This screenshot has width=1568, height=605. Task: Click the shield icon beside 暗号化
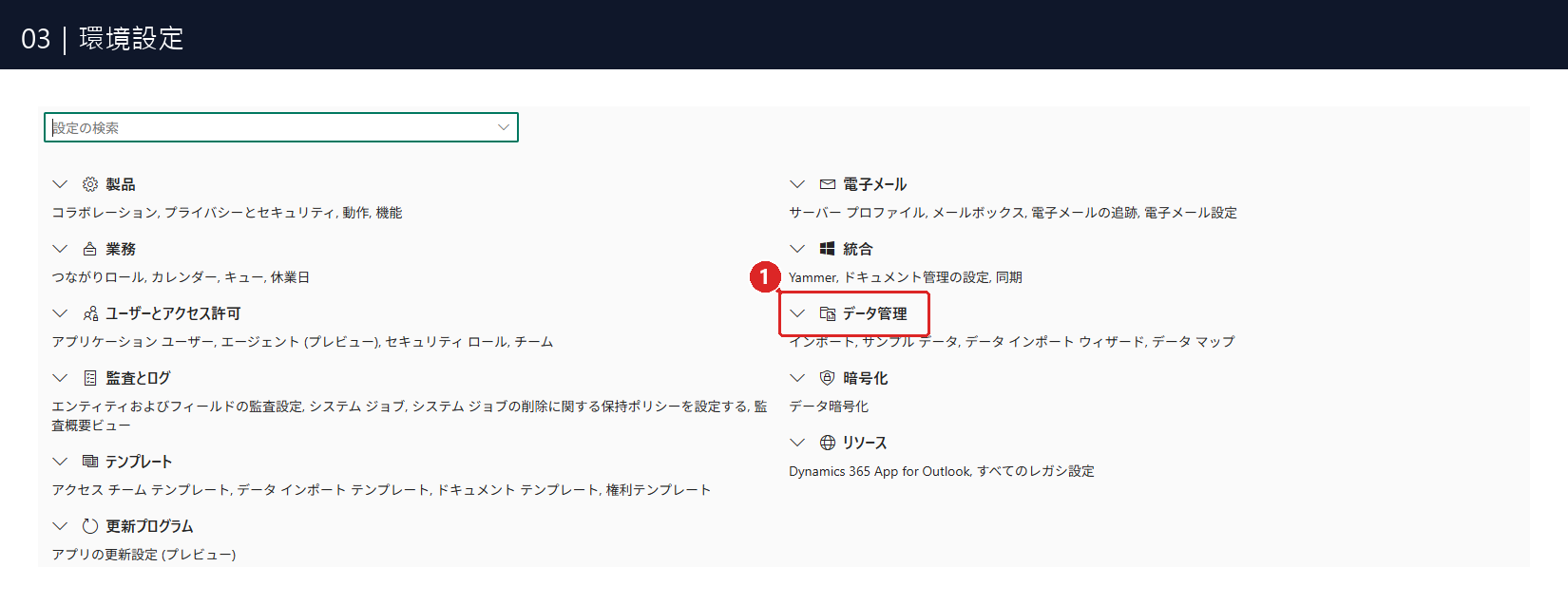point(828,378)
